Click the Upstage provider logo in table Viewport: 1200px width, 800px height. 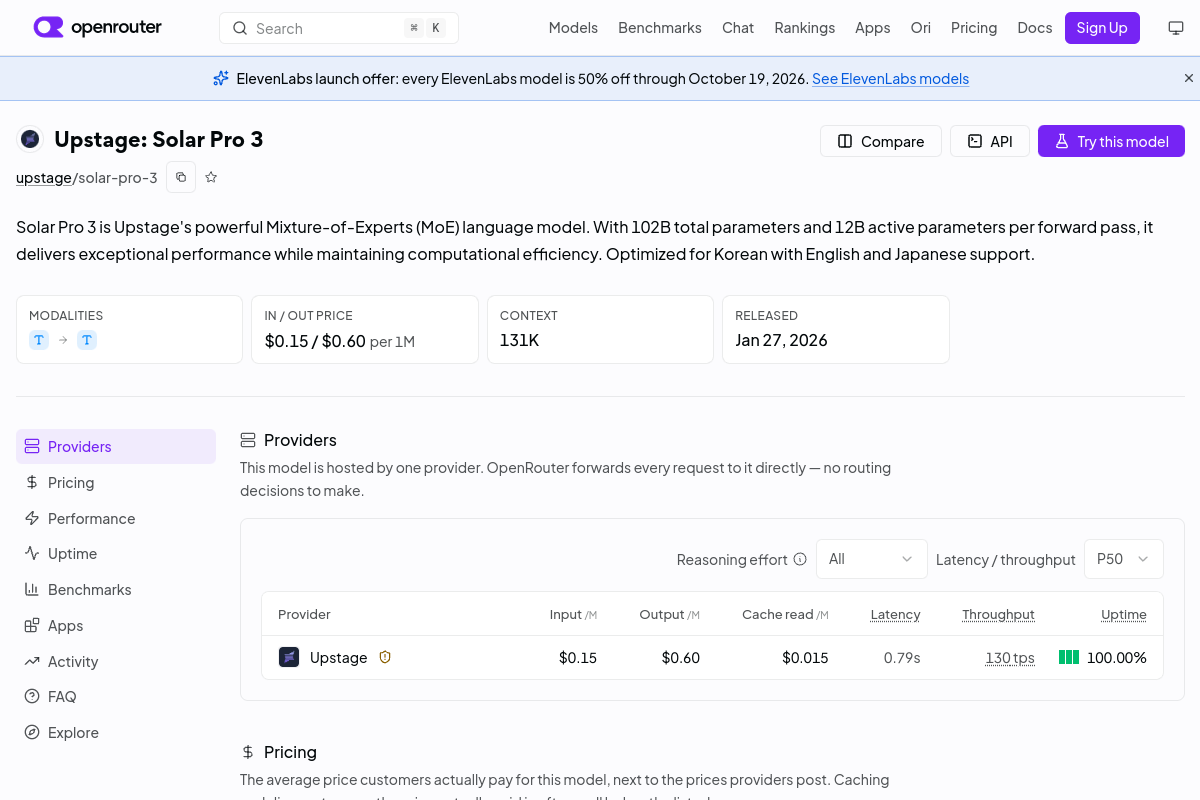click(x=289, y=657)
